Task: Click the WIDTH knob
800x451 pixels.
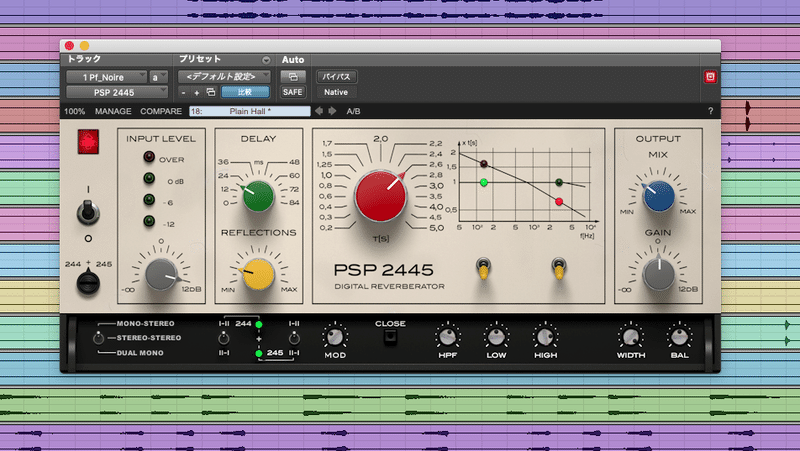Action: coord(631,337)
